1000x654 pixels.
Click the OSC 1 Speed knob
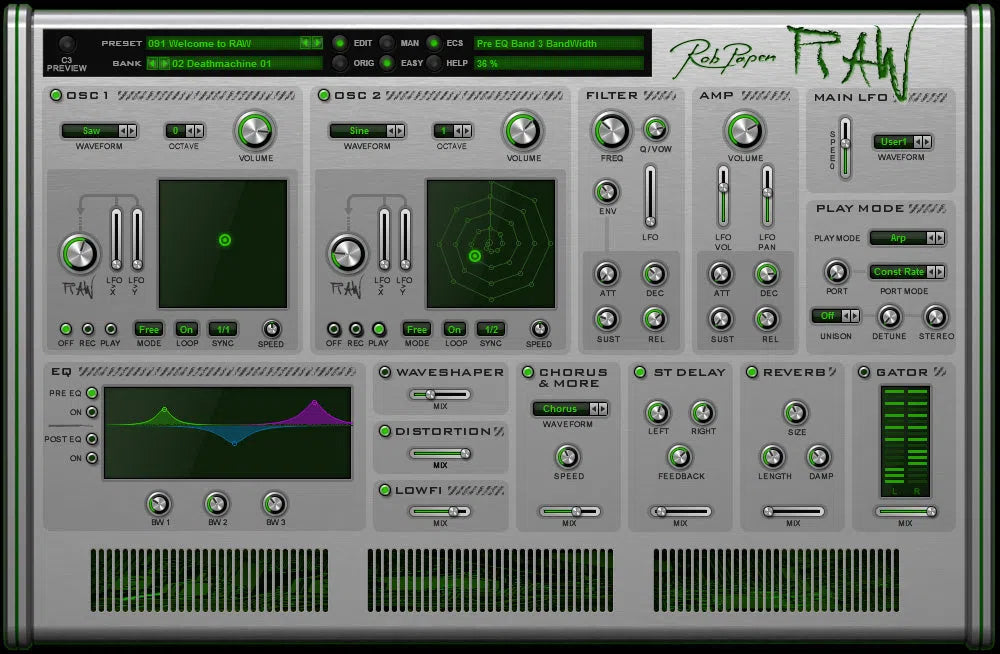[272, 328]
